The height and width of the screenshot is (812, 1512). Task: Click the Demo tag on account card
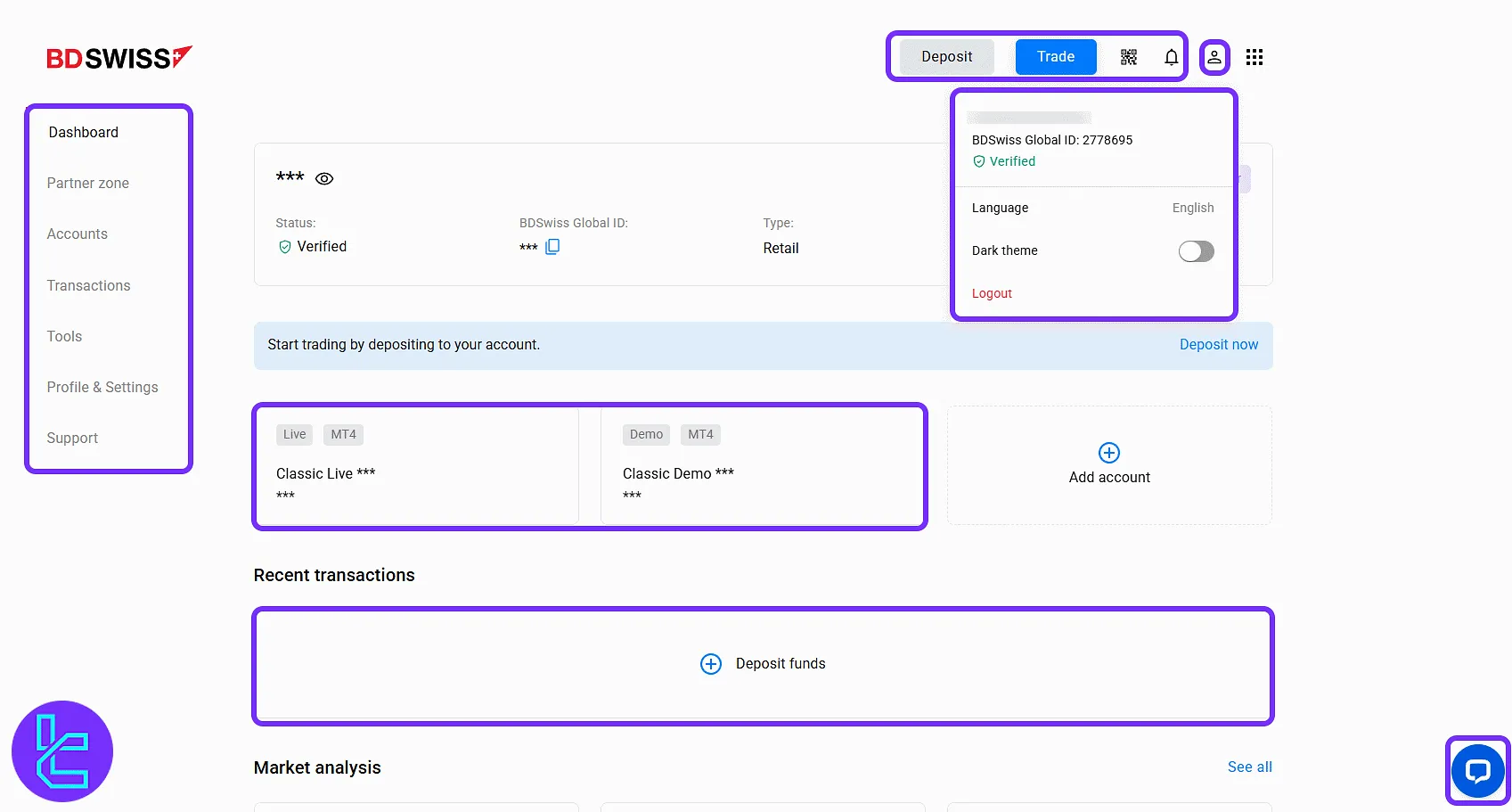click(x=646, y=435)
